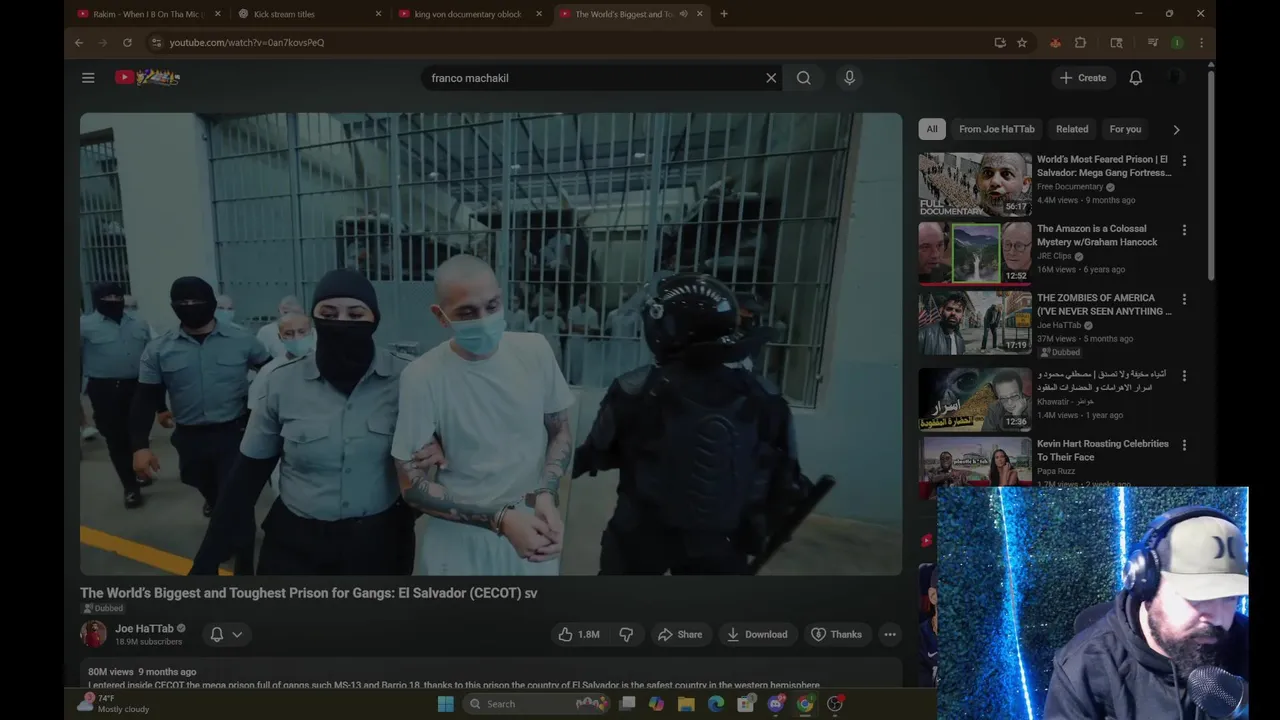
Task: Share this video
Action: (x=680, y=634)
